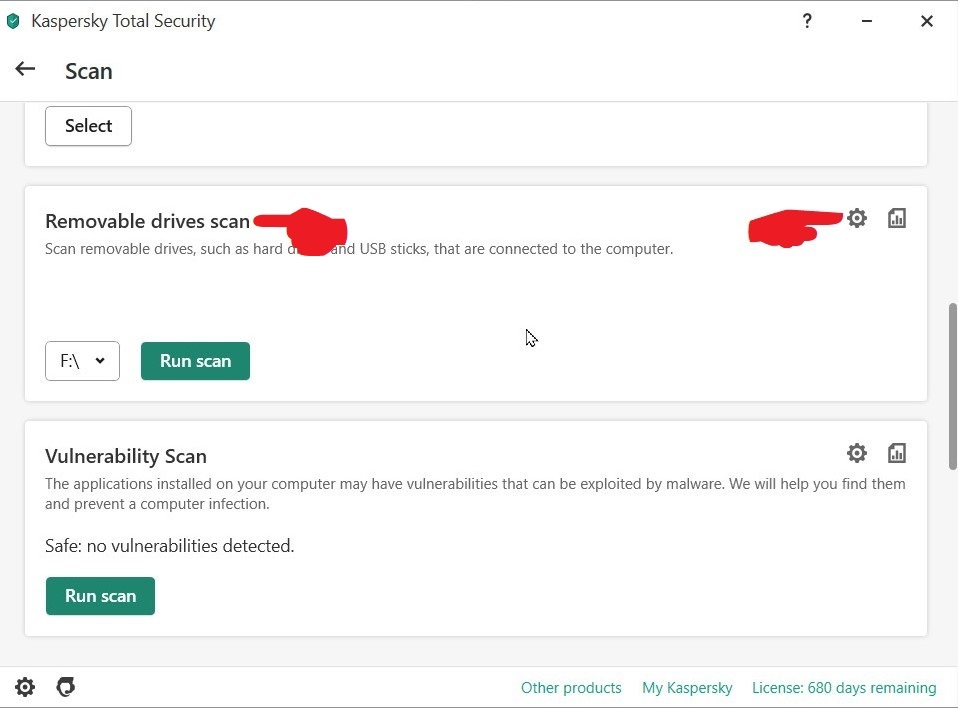The height and width of the screenshot is (708, 958).
Task: Minimize the Kaspersky Total Security window
Action: click(867, 21)
